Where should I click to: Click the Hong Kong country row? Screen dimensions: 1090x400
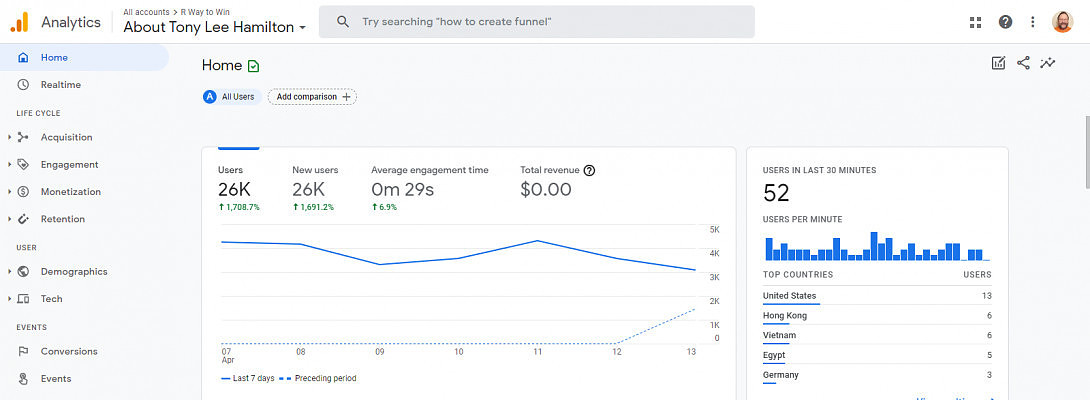tap(877, 316)
